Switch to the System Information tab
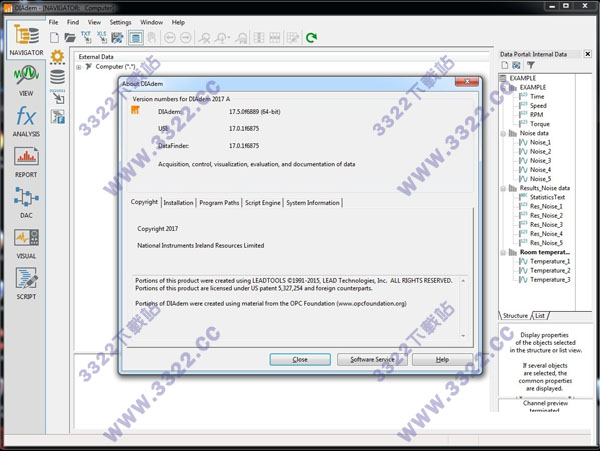 pos(313,203)
